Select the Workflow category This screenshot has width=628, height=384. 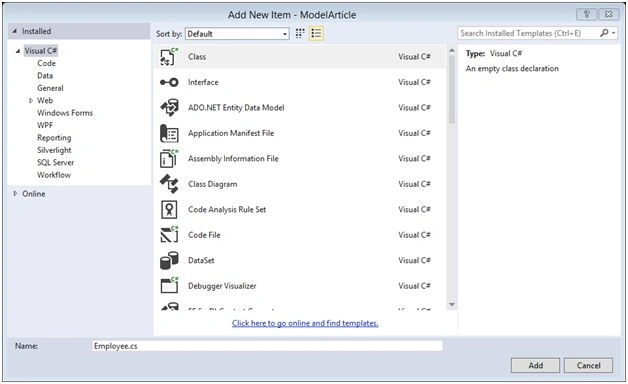pos(54,175)
